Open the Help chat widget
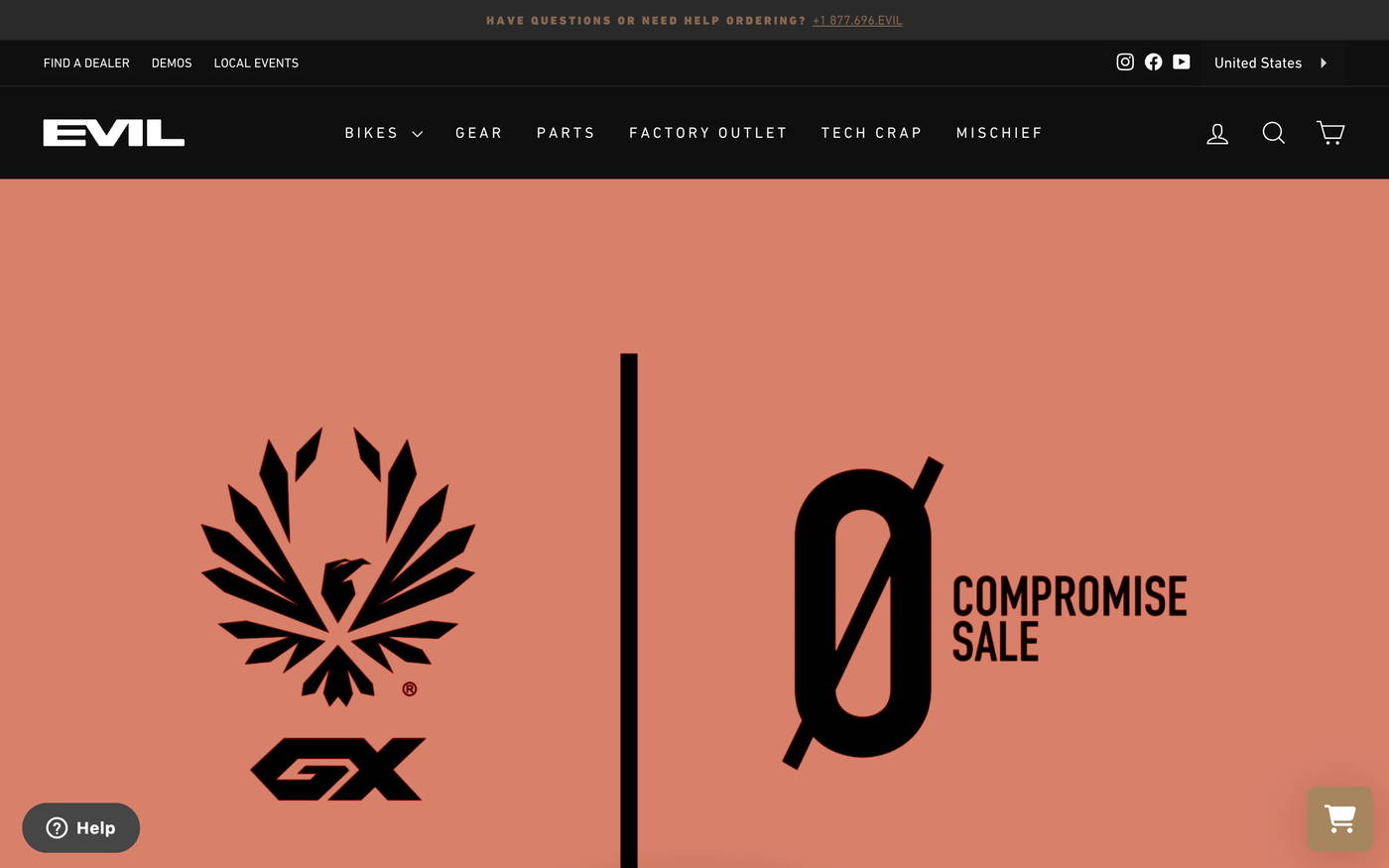Screen dimensions: 1389x868 [x=81, y=827]
